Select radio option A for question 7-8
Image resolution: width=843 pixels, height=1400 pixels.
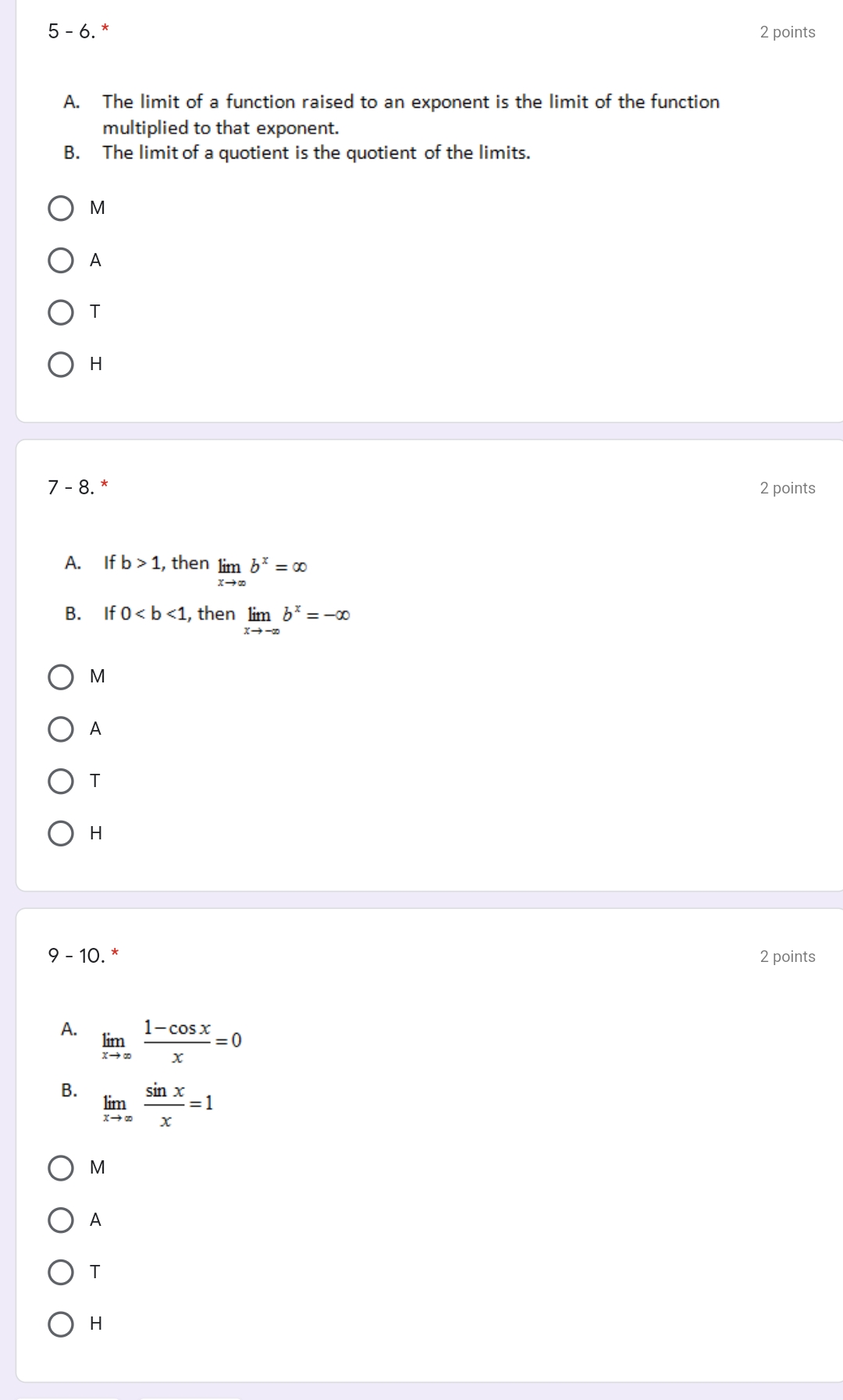click(62, 728)
